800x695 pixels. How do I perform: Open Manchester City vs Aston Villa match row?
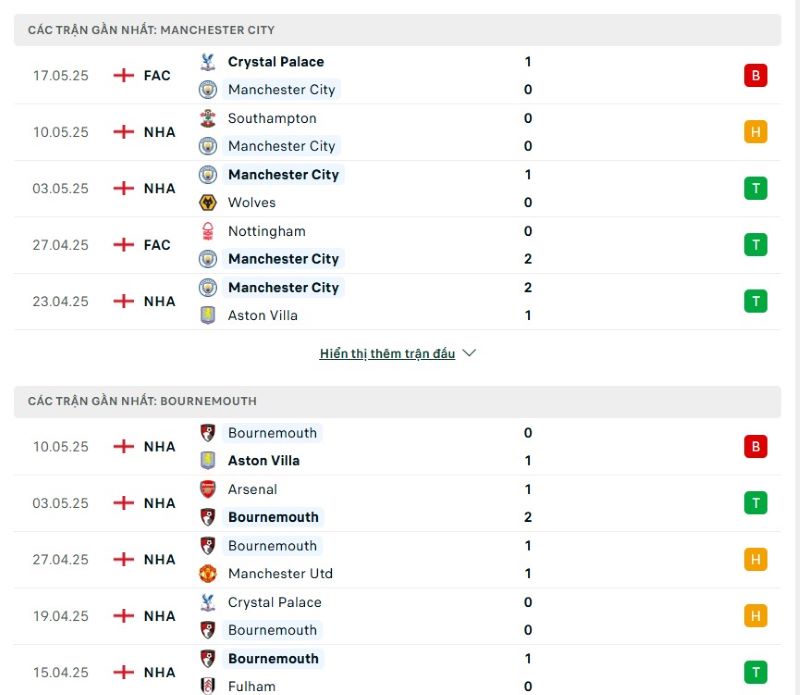397,302
